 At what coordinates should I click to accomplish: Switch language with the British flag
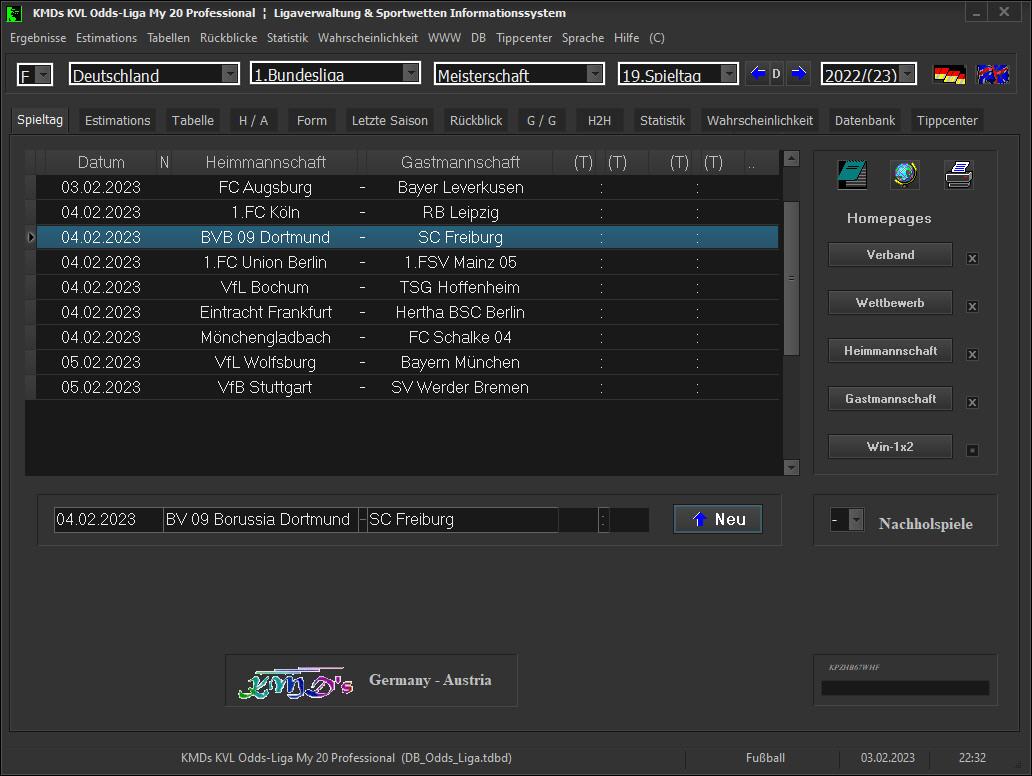point(993,74)
